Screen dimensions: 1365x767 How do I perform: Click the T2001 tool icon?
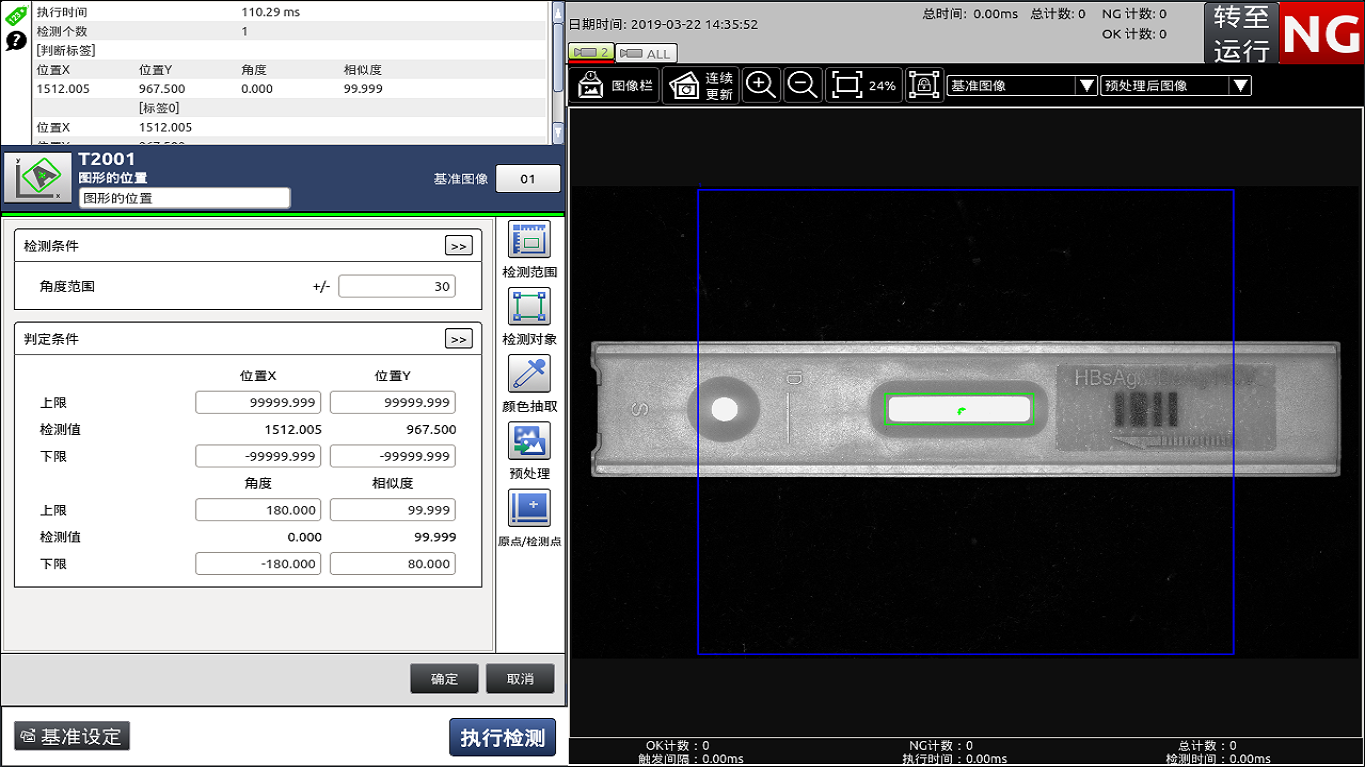pos(38,178)
